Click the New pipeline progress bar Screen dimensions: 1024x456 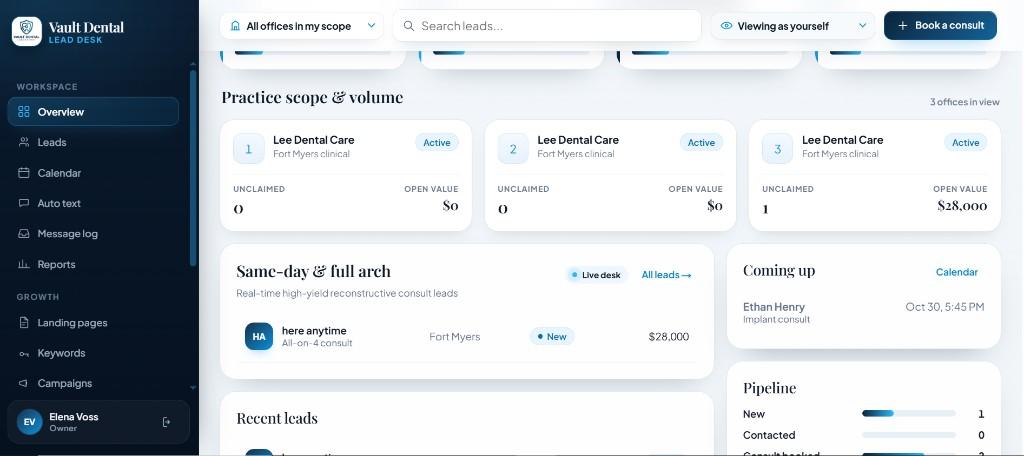pyautogui.click(x=908, y=414)
